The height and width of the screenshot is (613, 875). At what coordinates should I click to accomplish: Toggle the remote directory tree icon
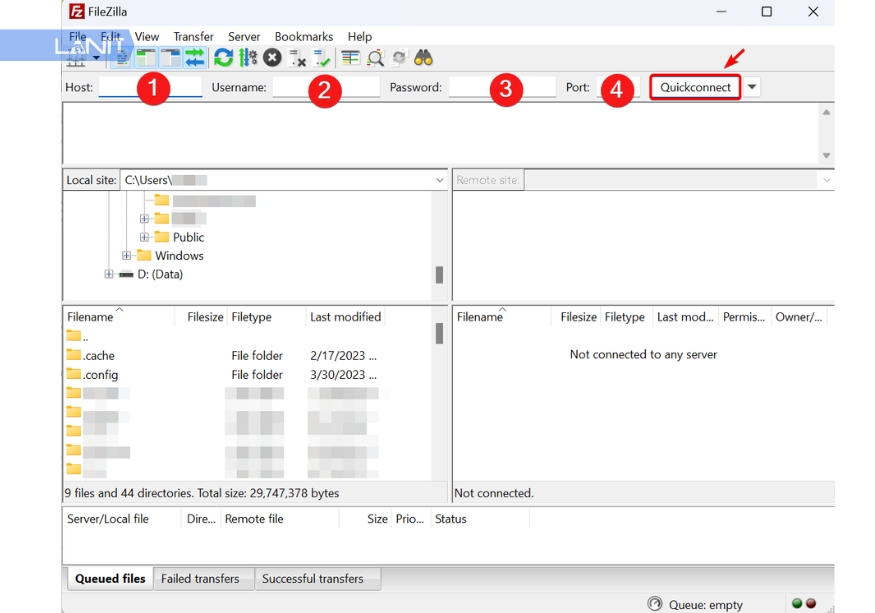click(170, 58)
